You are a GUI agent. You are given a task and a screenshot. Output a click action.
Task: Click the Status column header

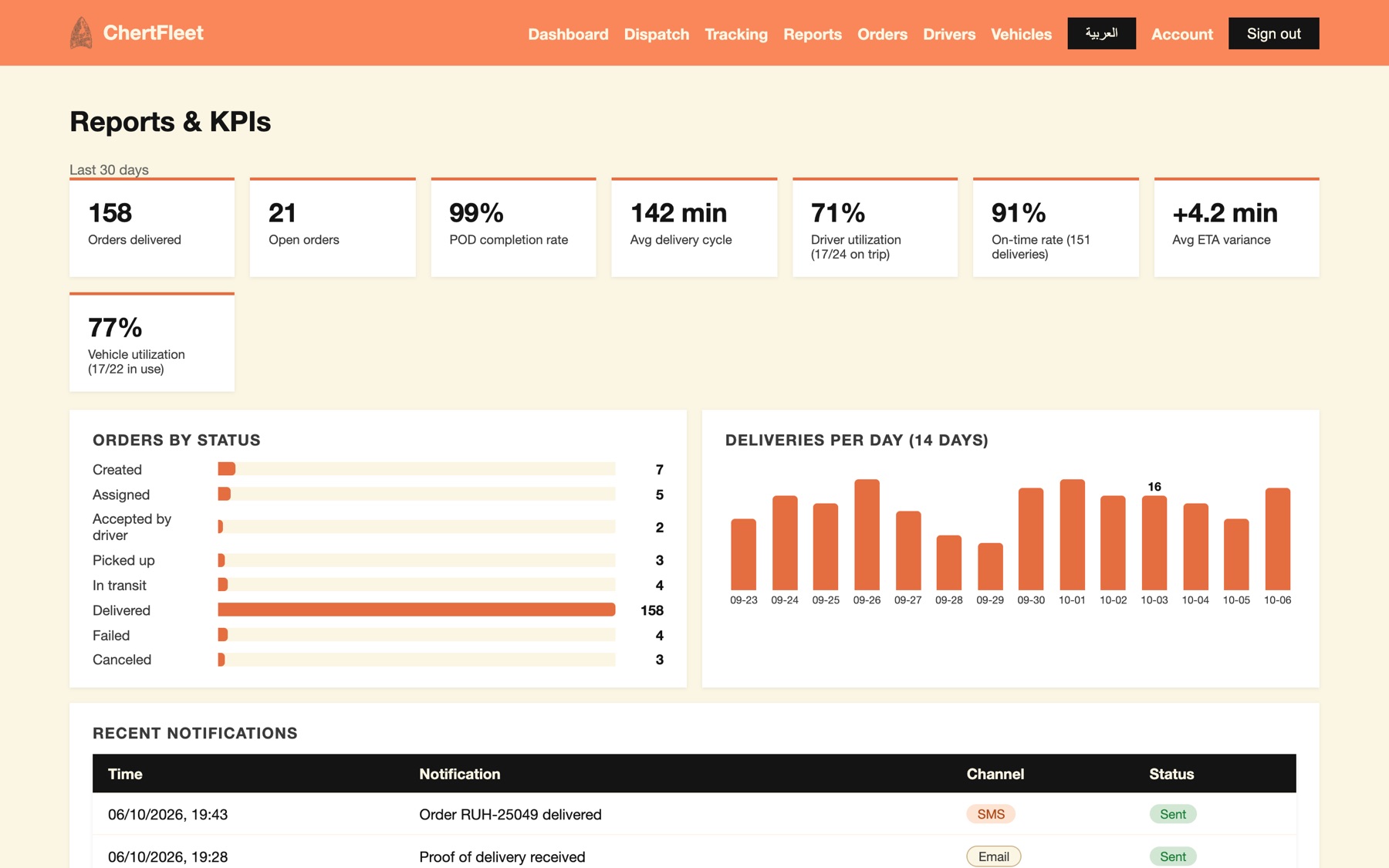tap(1171, 774)
